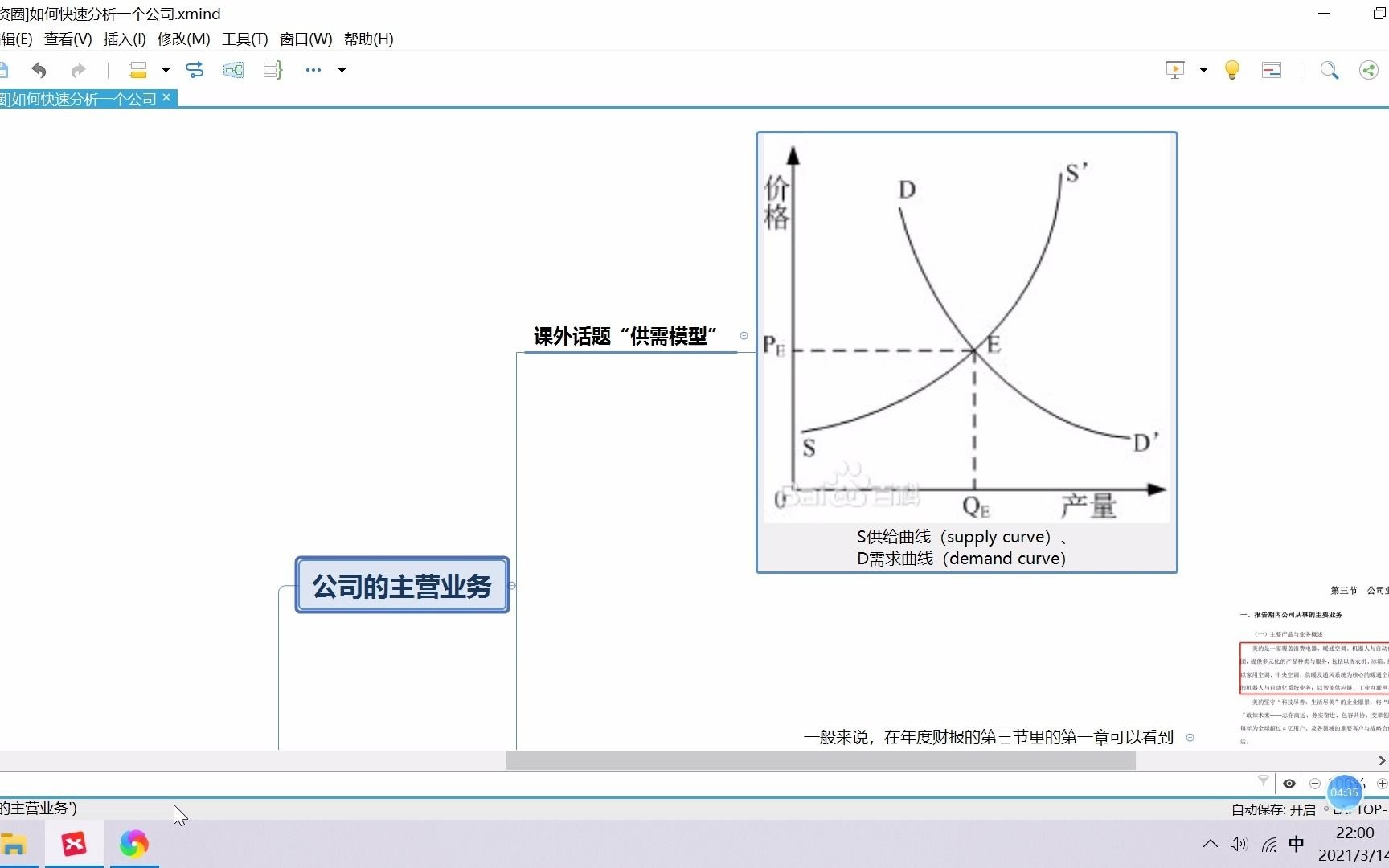Open the presentation mode dropdown arrow

1203,70
